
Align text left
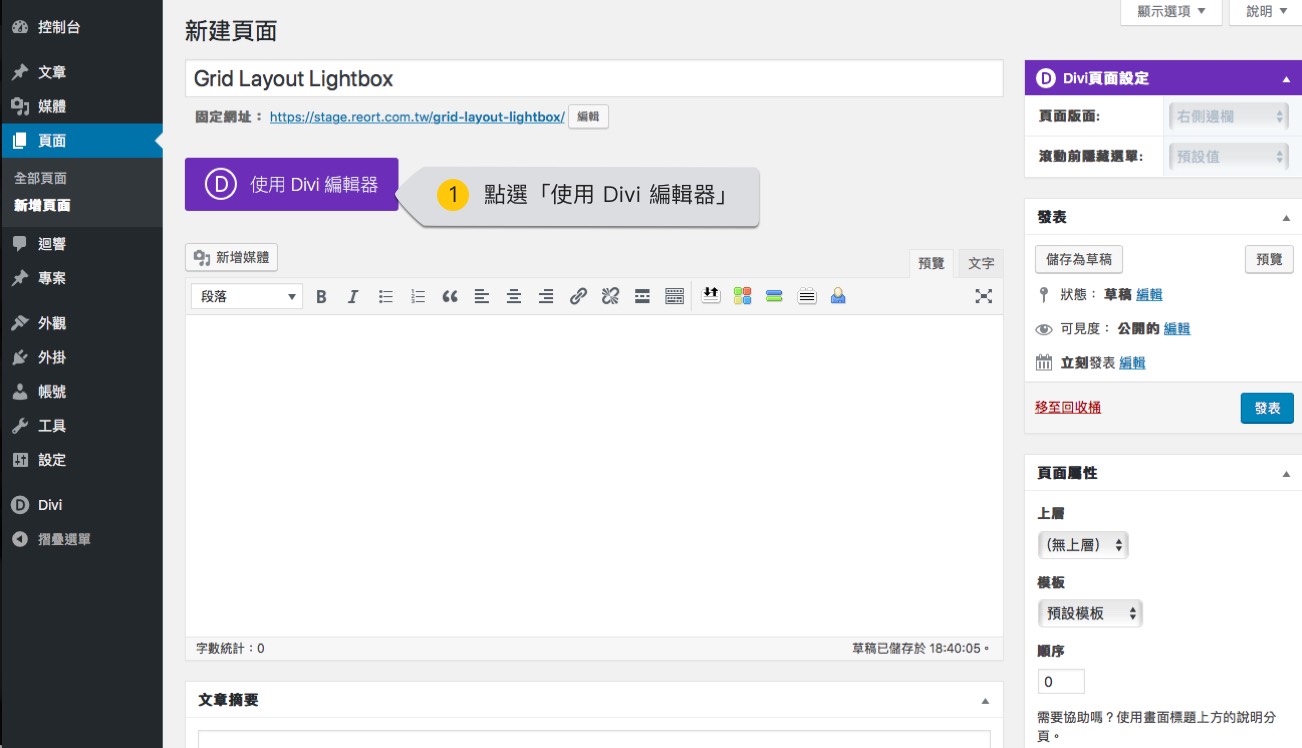coord(482,296)
